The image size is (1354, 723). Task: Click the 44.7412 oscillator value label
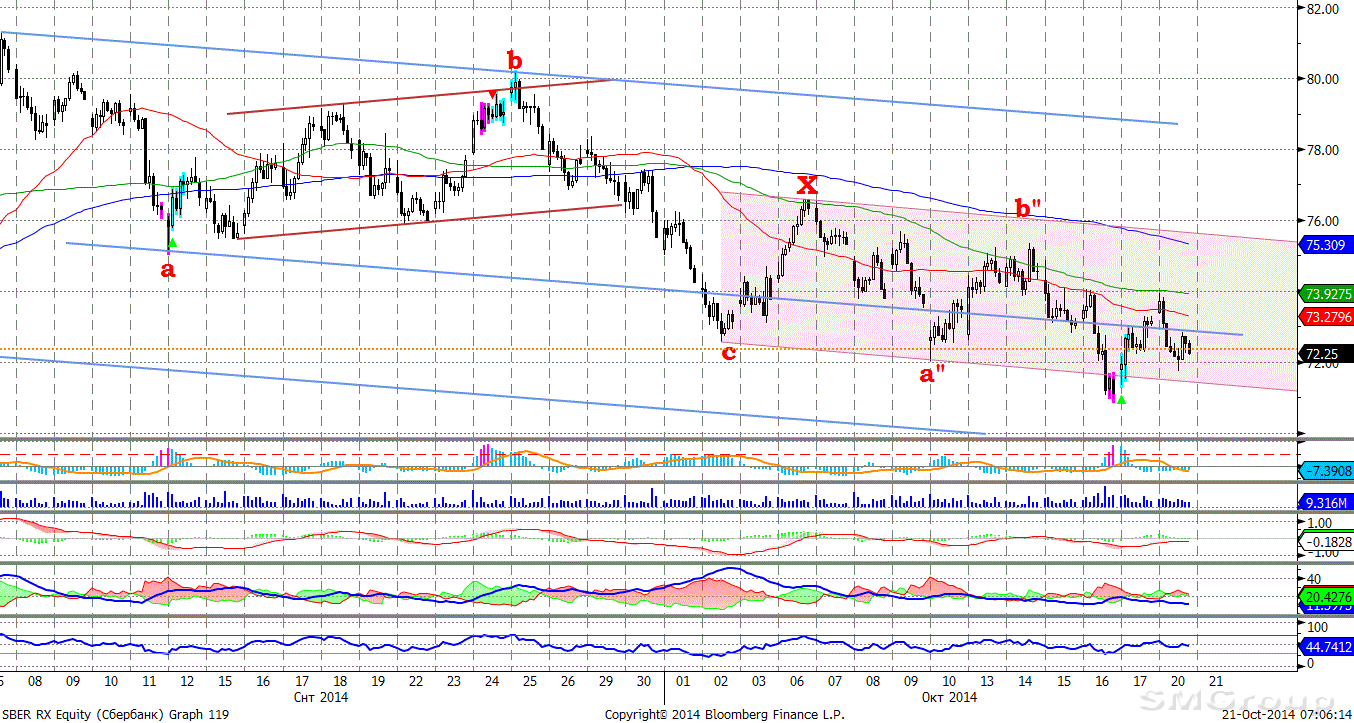[1325, 647]
